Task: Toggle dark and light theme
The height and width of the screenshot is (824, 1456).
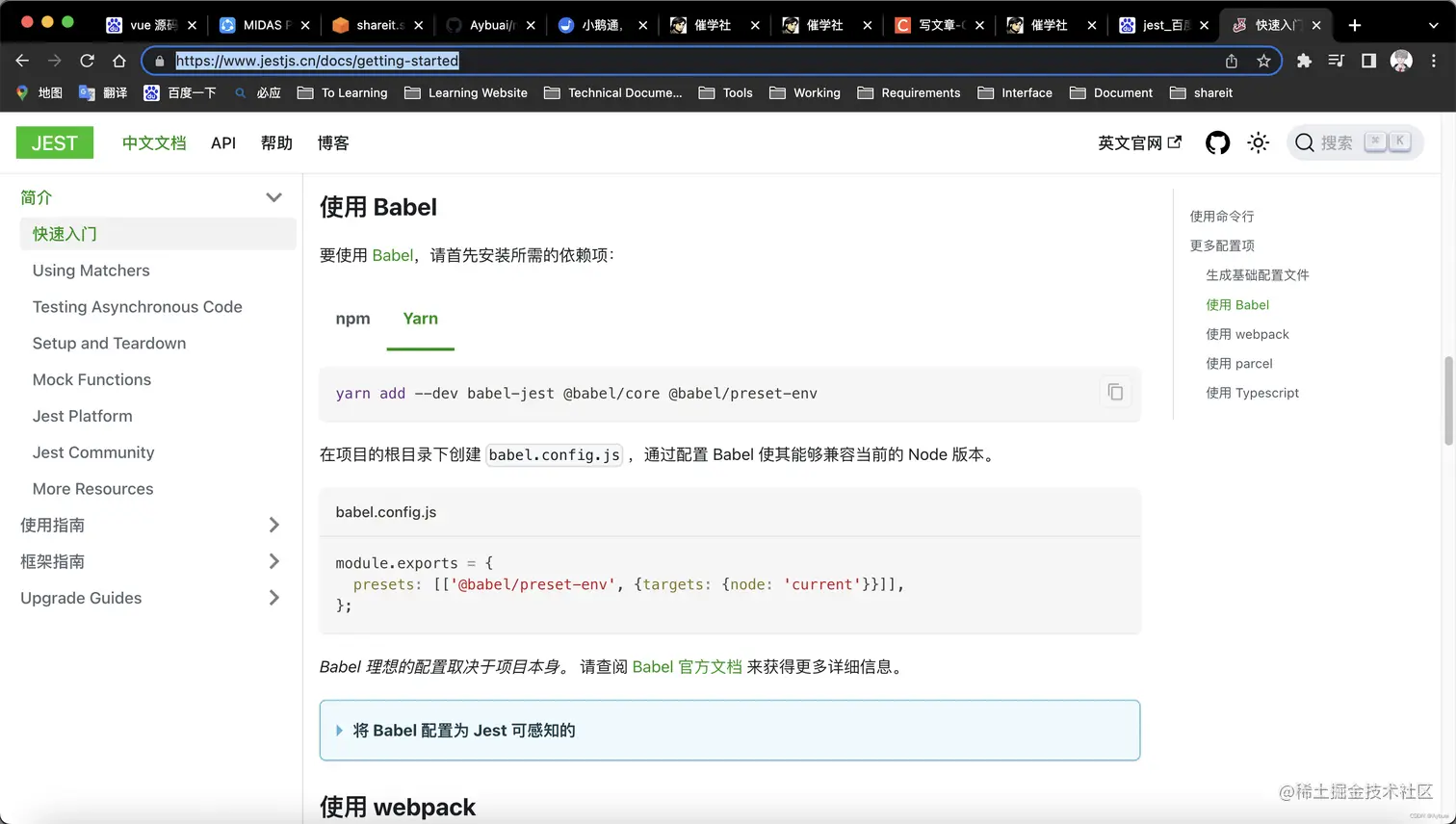Action: (1258, 143)
